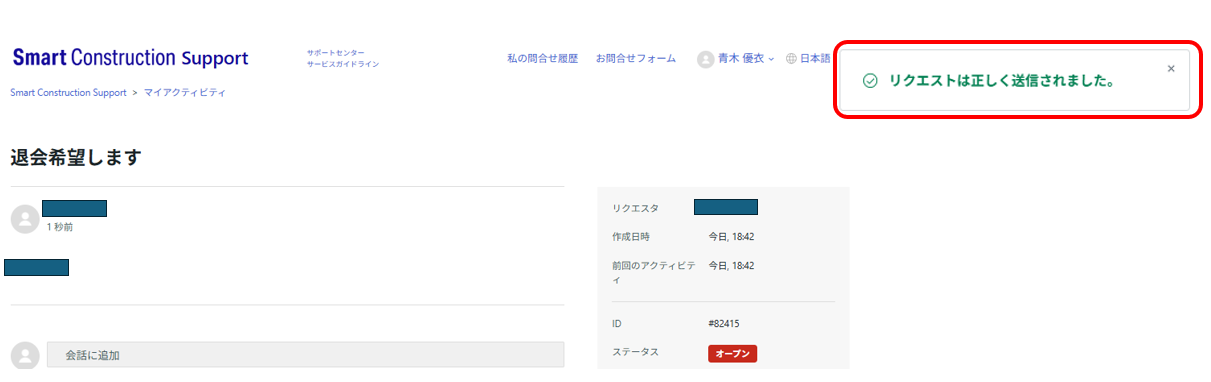Click the user avatar icon beside 青木 優衣
This screenshot has width=1211, height=382.
(x=705, y=59)
